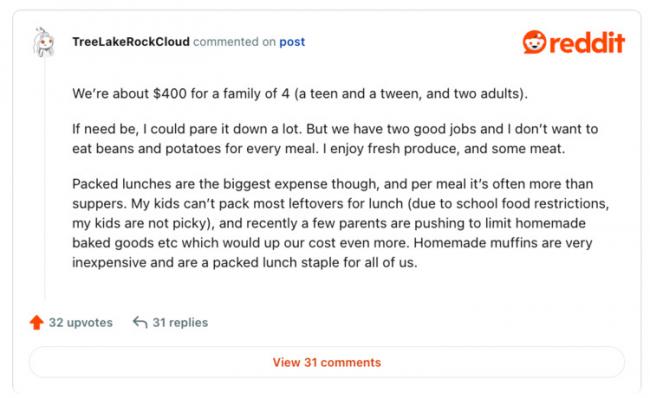The height and width of the screenshot is (398, 650).
Task: Click the orange upvote arrow icon
Action: (x=36, y=322)
